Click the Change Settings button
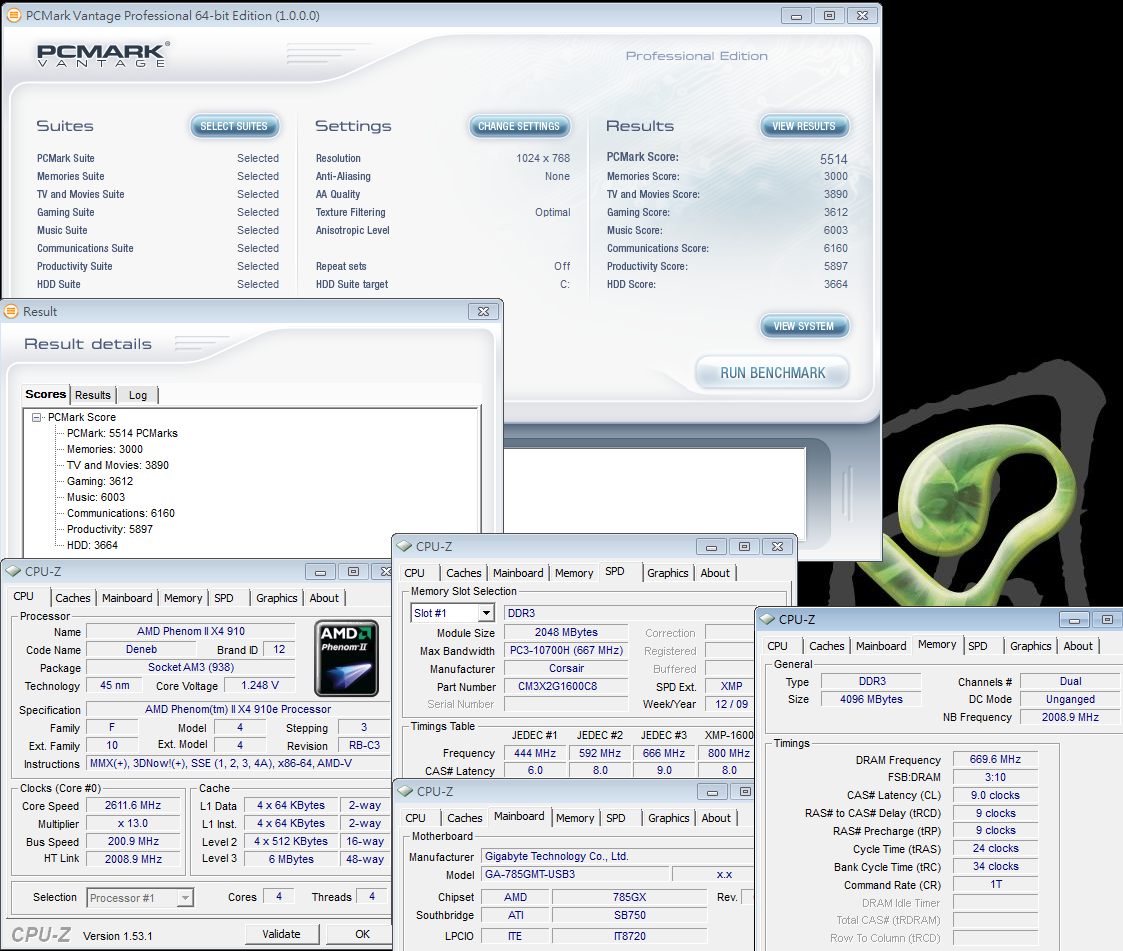This screenshot has width=1123, height=951. (519, 126)
